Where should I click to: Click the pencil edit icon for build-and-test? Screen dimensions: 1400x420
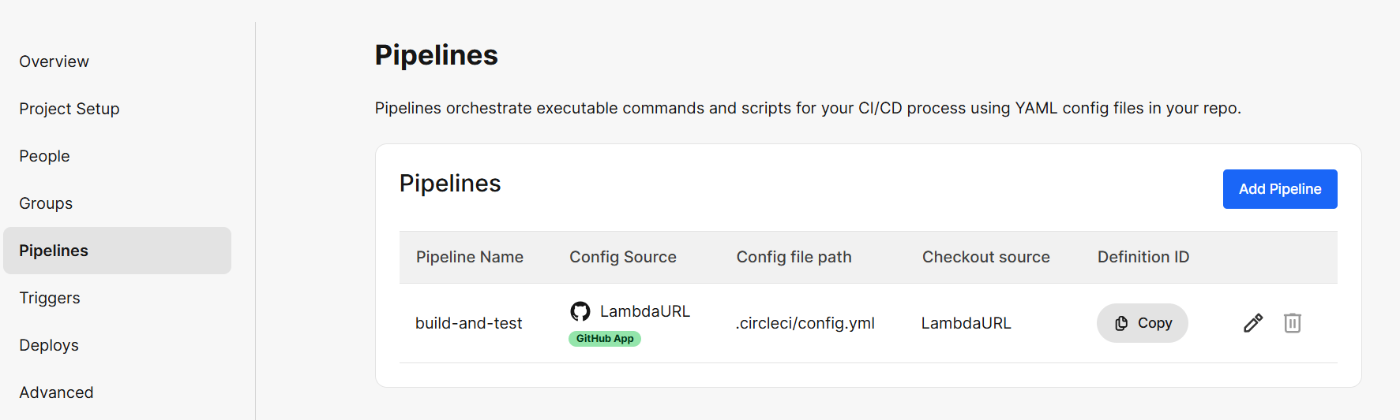point(1253,323)
